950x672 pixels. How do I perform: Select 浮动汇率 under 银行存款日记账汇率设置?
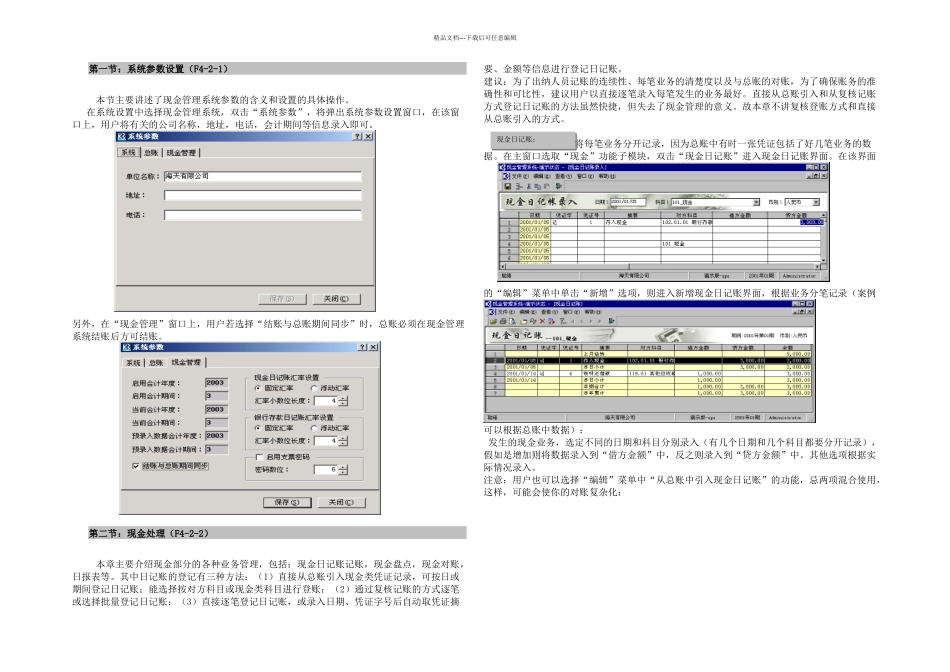pyautogui.click(x=314, y=428)
